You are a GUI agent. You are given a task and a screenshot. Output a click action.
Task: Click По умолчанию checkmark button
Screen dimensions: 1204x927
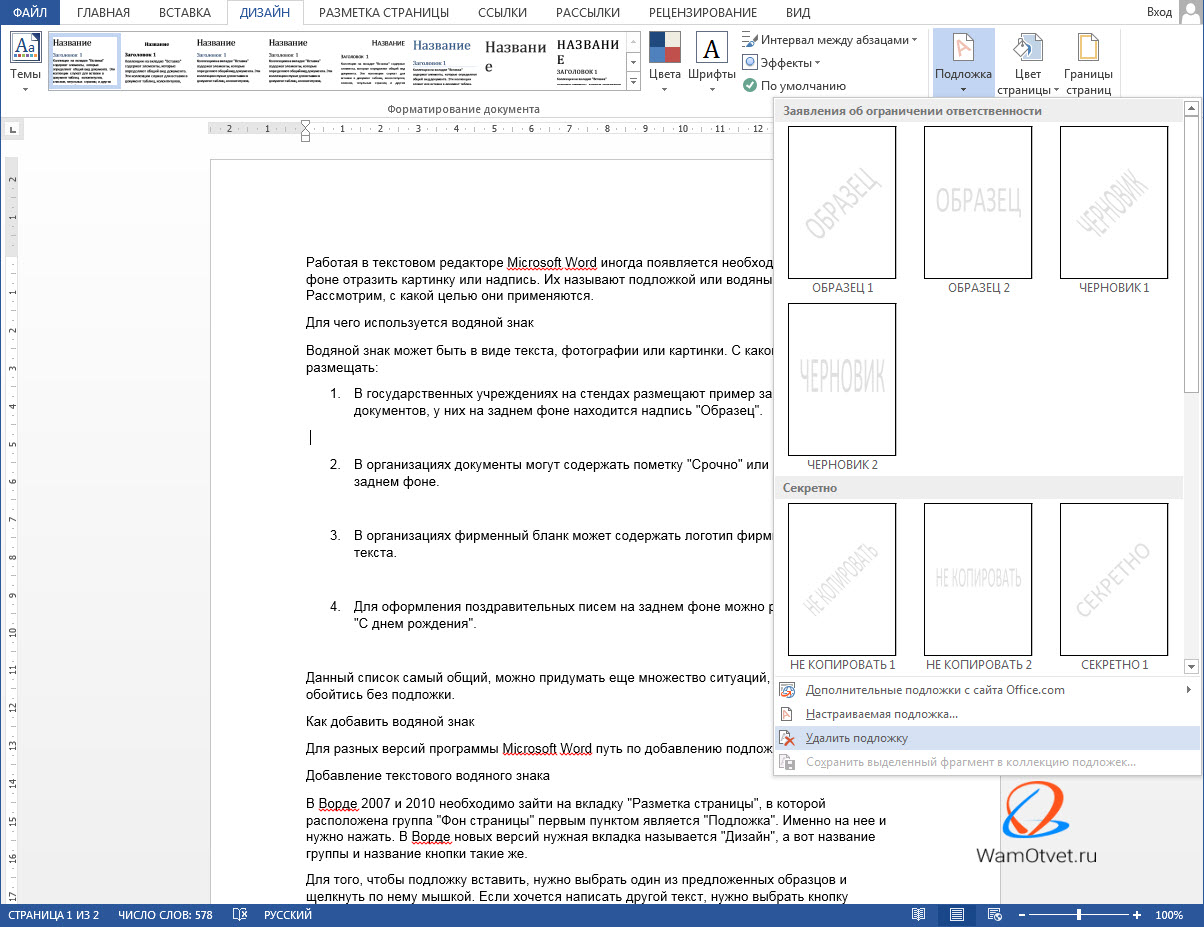[x=796, y=86]
